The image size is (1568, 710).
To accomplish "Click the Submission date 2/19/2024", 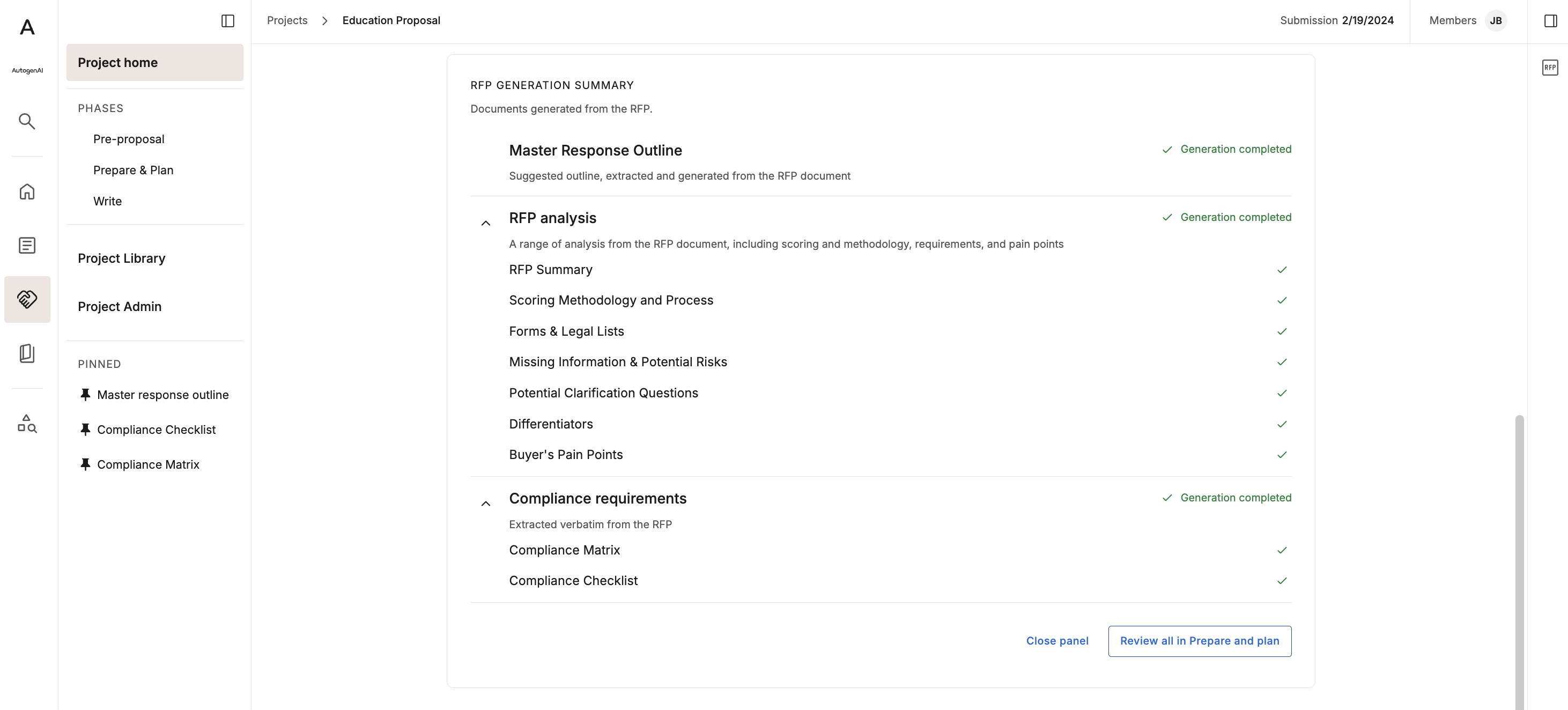I will pyautogui.click(x=1367, y=20).
